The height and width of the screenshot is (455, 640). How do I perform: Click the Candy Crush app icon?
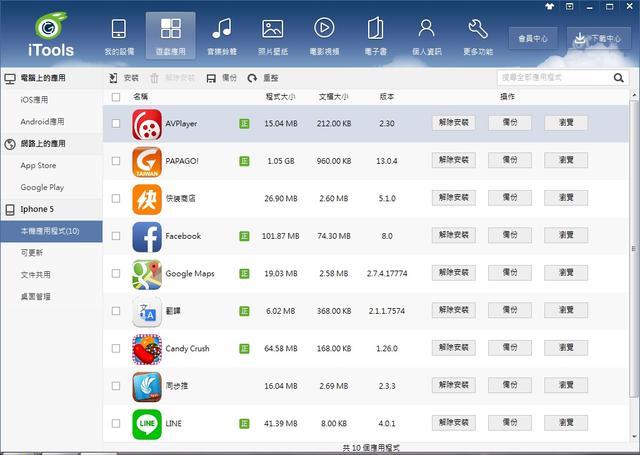tap(147, 349)
